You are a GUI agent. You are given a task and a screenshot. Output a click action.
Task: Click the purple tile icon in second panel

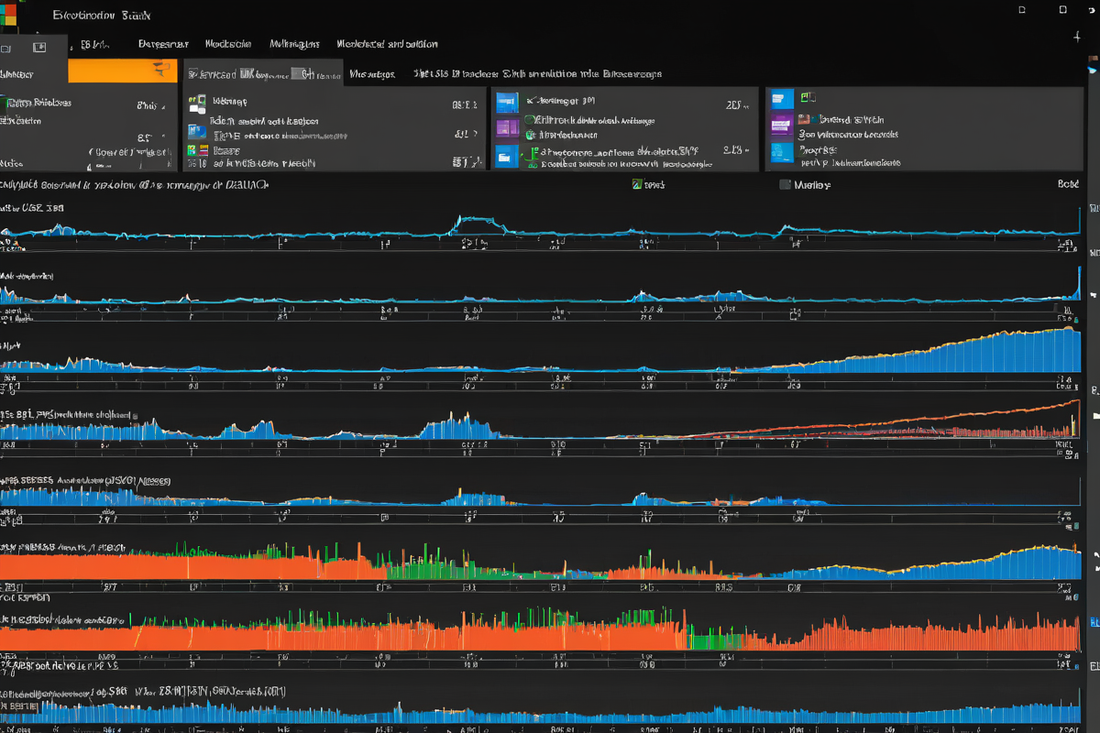click(507, 128)
